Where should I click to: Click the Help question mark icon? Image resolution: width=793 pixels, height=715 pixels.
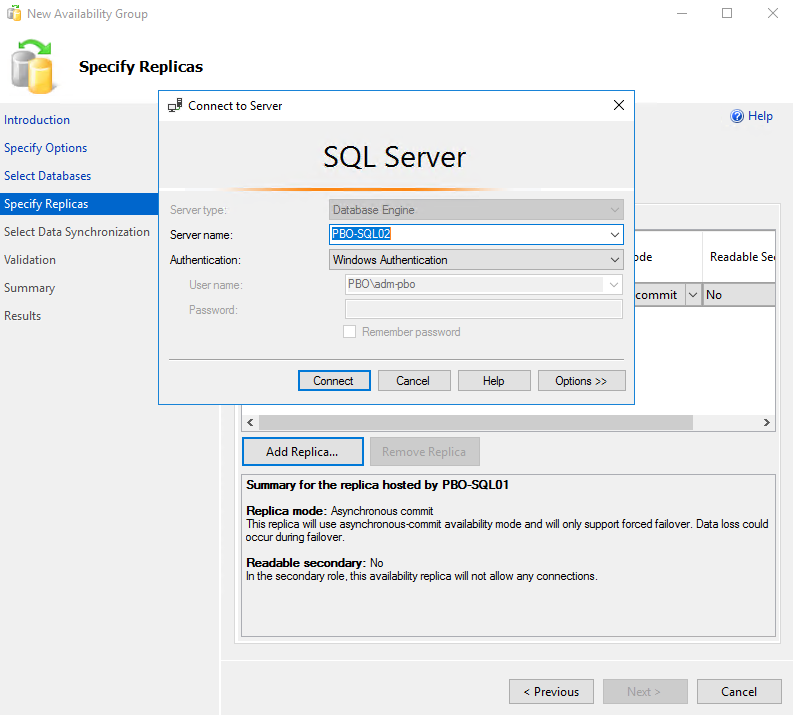(737, 116)
